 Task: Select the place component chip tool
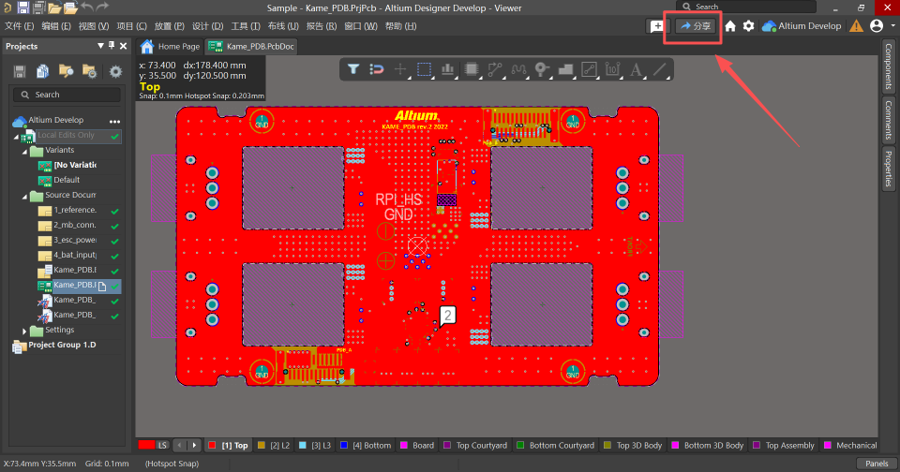(471, 69)
